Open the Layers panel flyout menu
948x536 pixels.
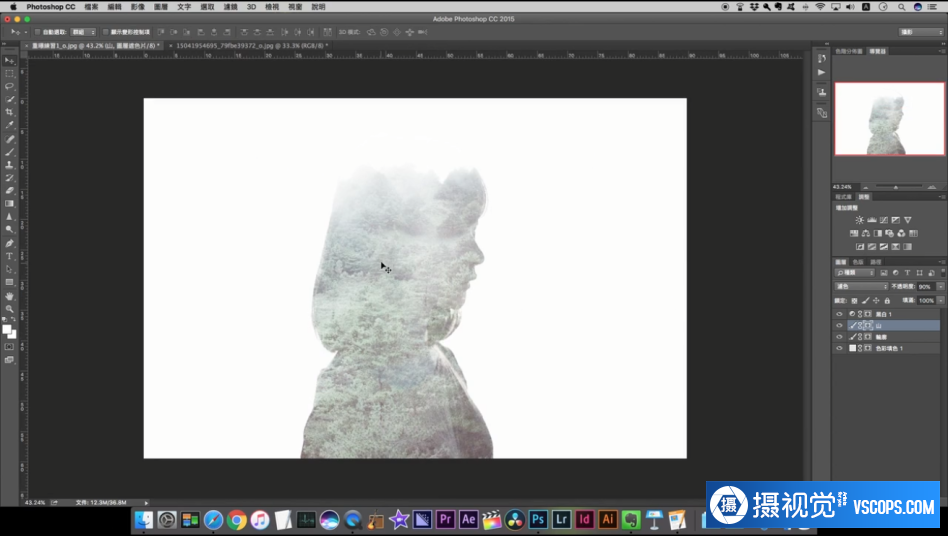941,262
